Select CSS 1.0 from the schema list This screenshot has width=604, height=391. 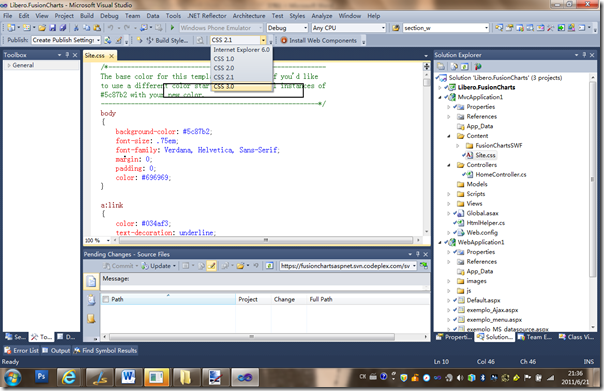[x=242, y=59]
